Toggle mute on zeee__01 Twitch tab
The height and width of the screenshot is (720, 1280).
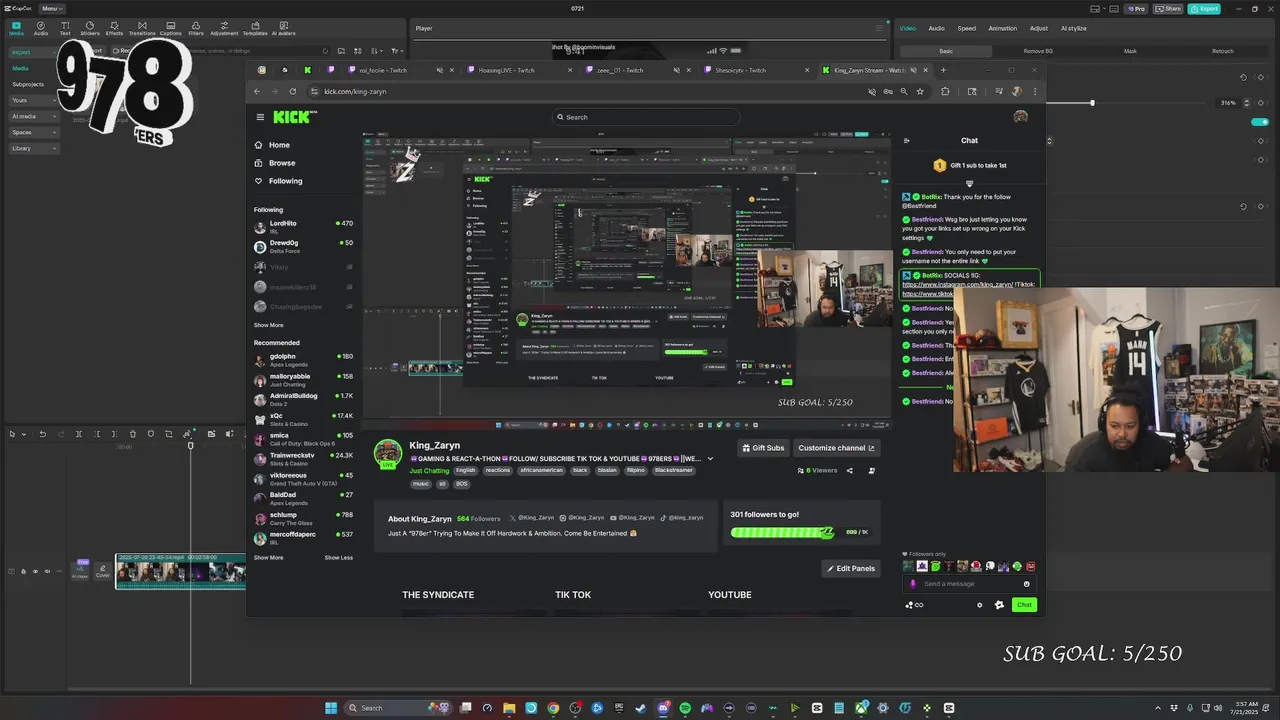(x=676, y=70)
